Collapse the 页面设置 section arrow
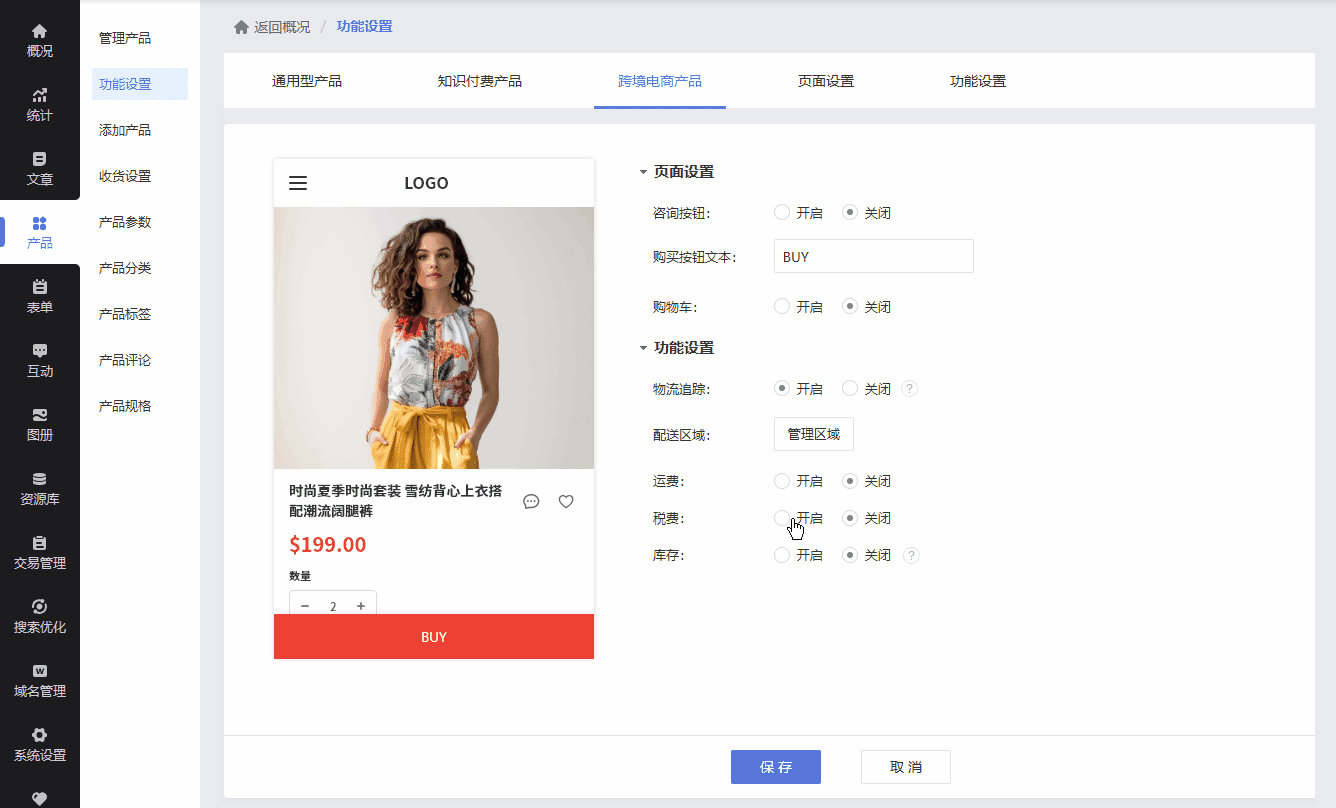This screenshot has height=808, width=1336. 643,173
